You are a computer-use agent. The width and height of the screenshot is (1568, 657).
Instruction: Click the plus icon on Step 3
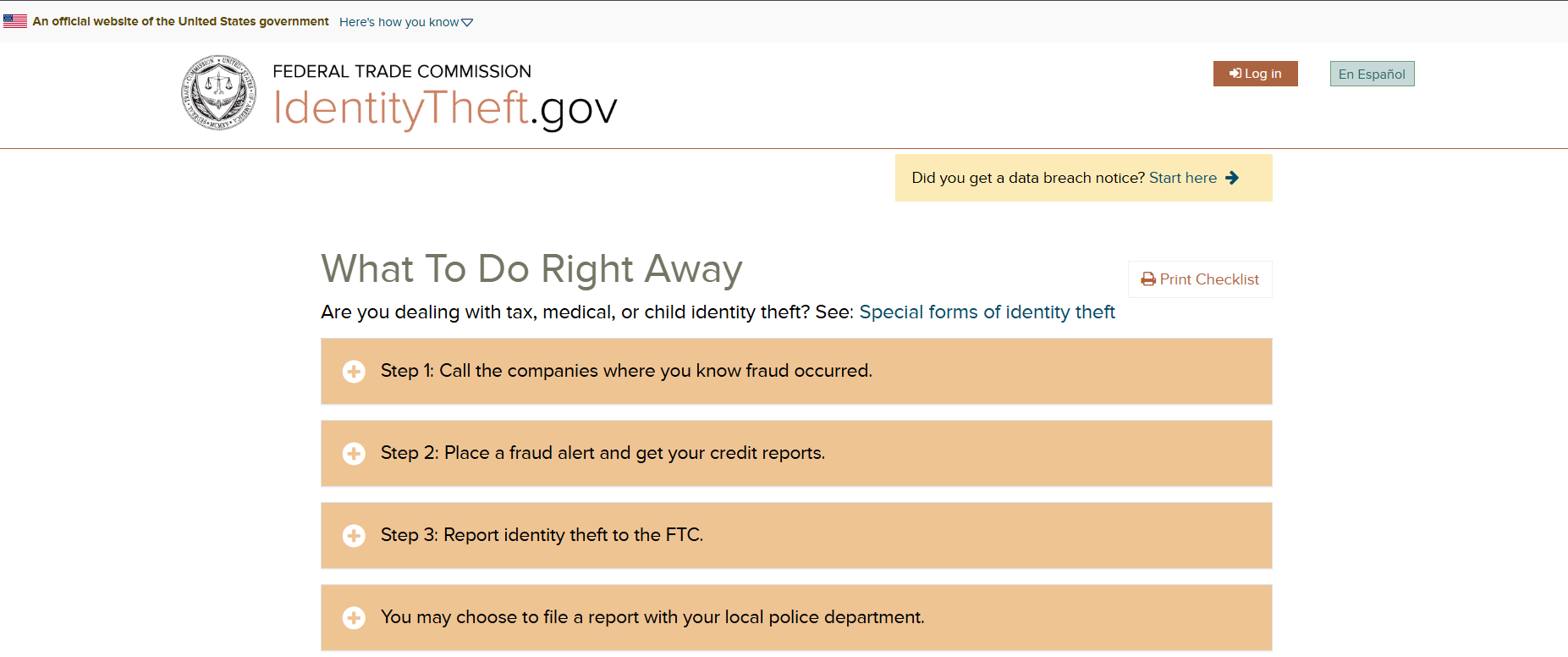(354, 535)
